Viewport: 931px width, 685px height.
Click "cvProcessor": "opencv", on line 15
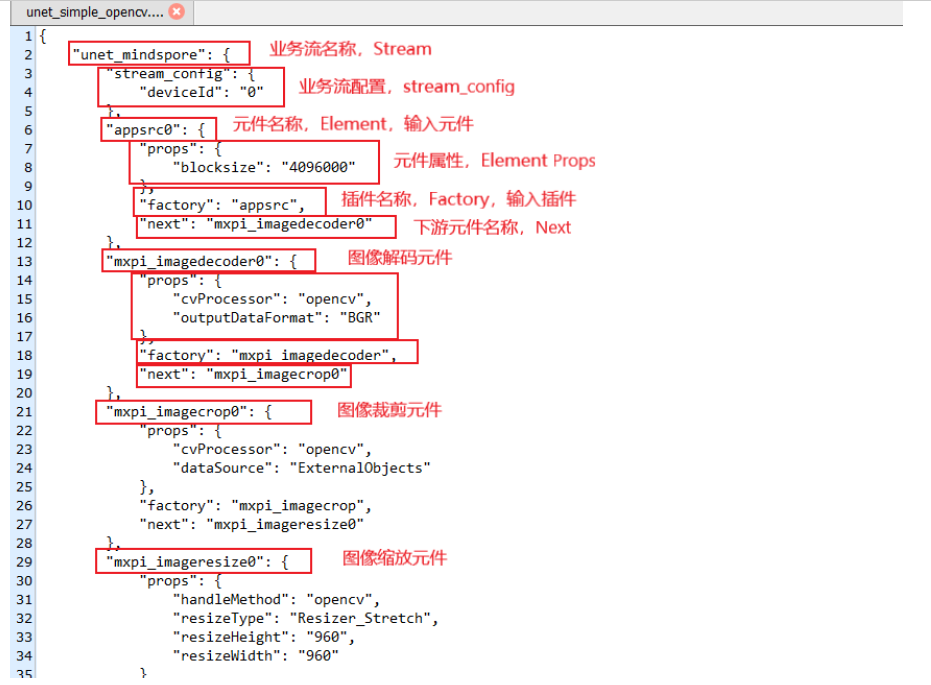(x=272, y=299)
